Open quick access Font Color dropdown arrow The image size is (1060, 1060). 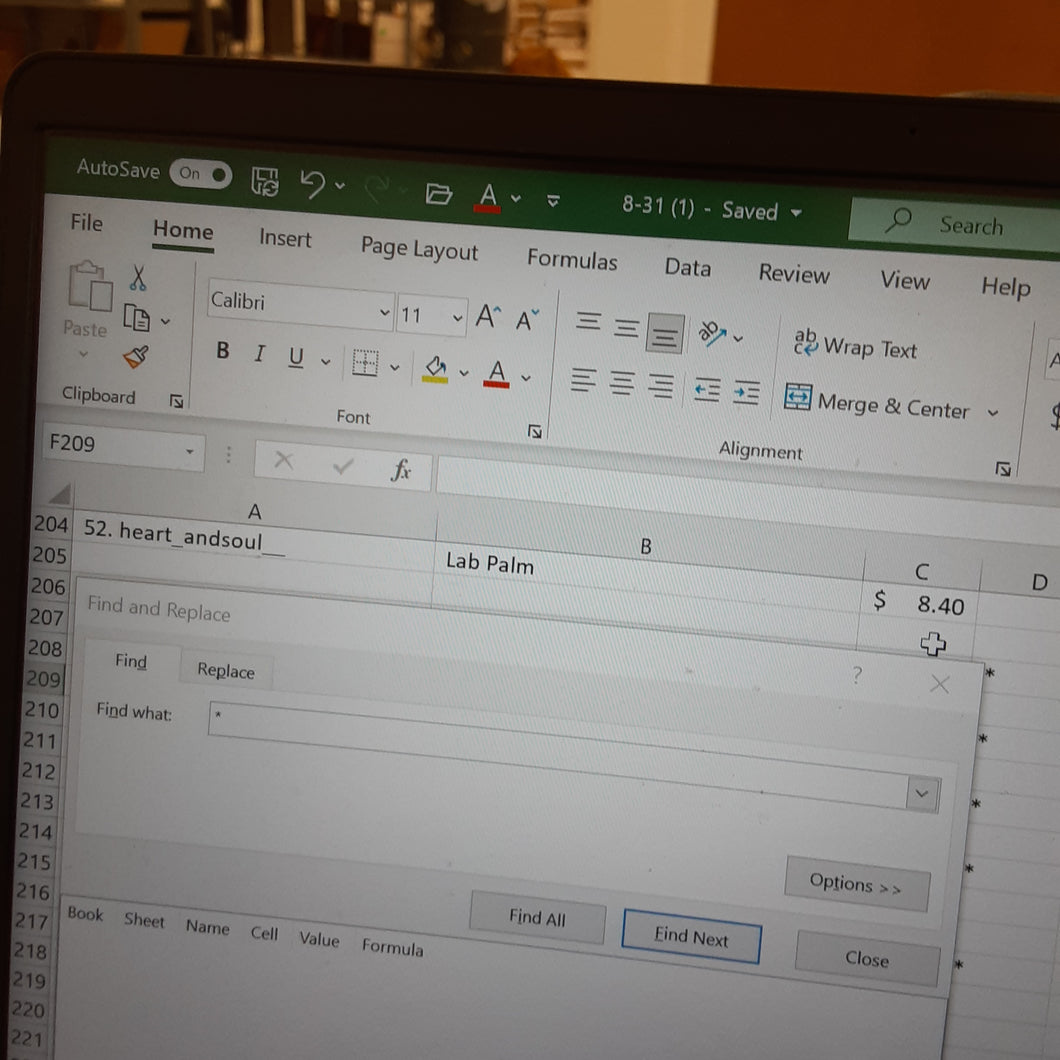pos(516,199)
